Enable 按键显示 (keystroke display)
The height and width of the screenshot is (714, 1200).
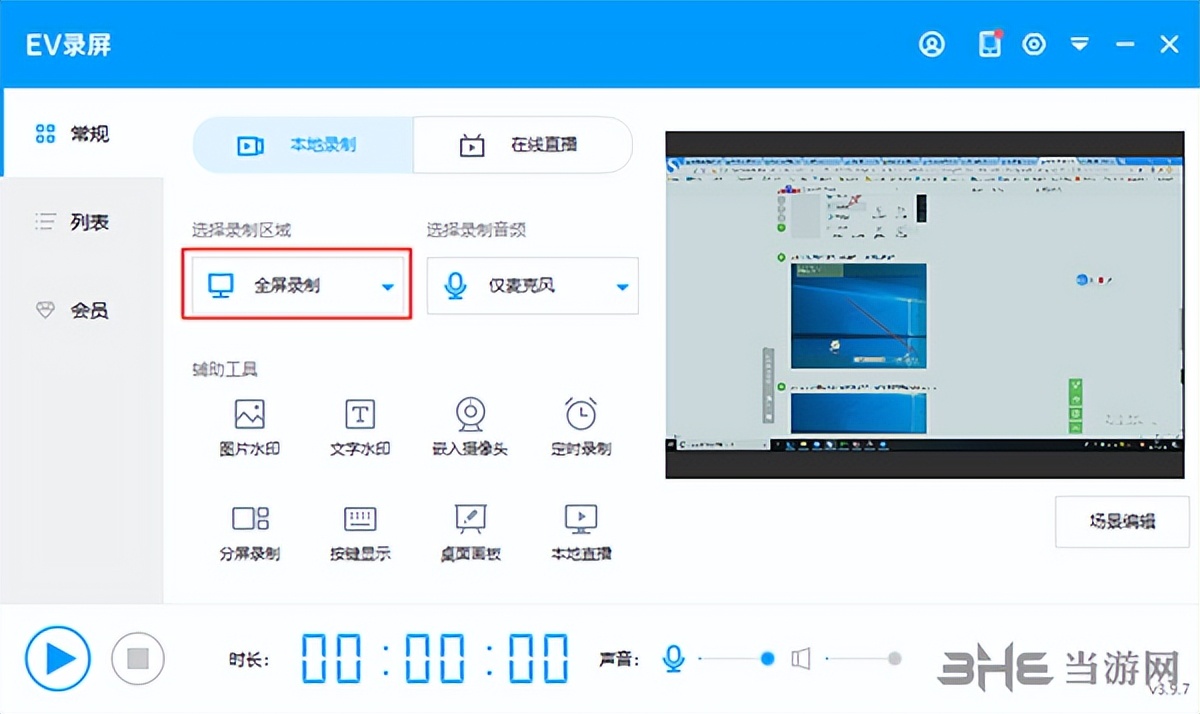click(x=359, y=530)
